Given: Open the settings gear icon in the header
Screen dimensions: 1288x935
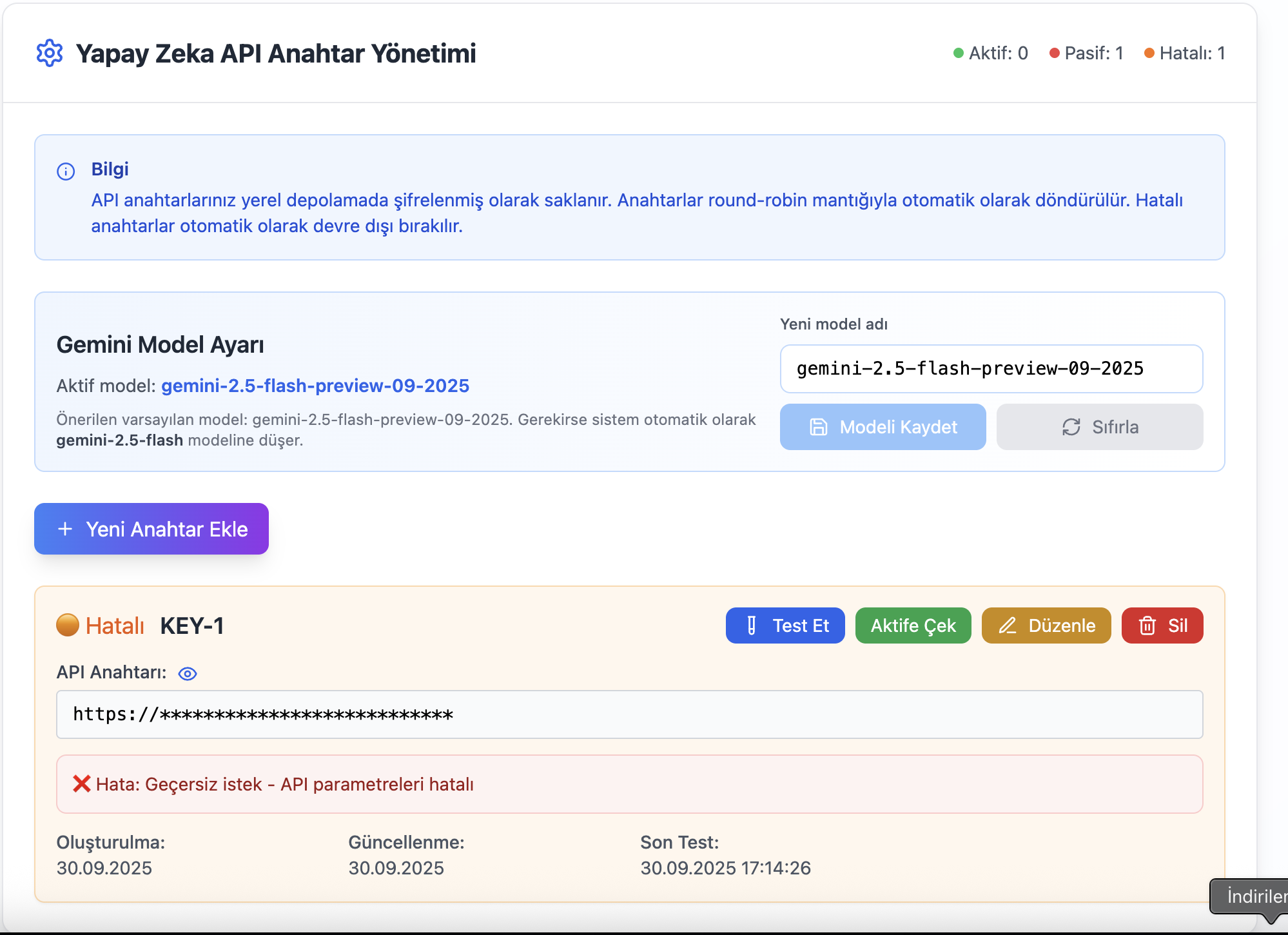Looking at the screenshot, I should pos(49,54).
